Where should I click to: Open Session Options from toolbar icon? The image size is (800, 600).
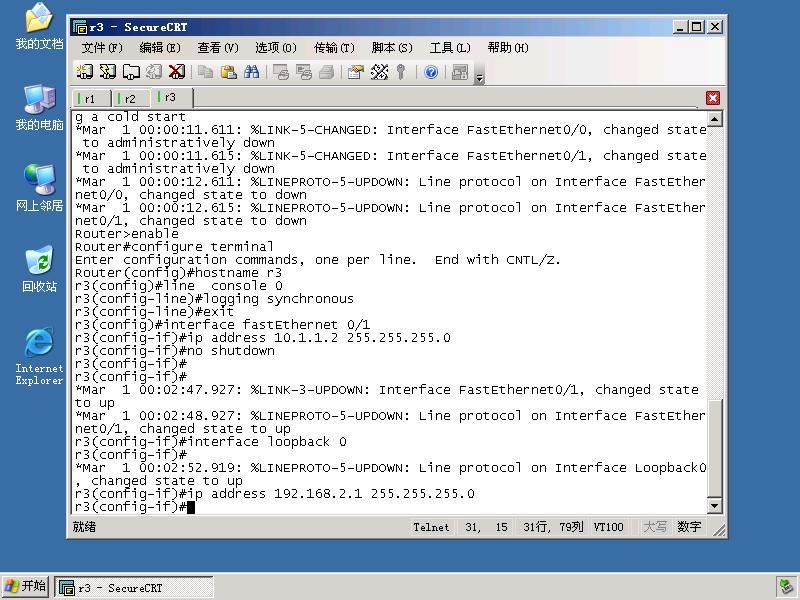click(356, 72)
